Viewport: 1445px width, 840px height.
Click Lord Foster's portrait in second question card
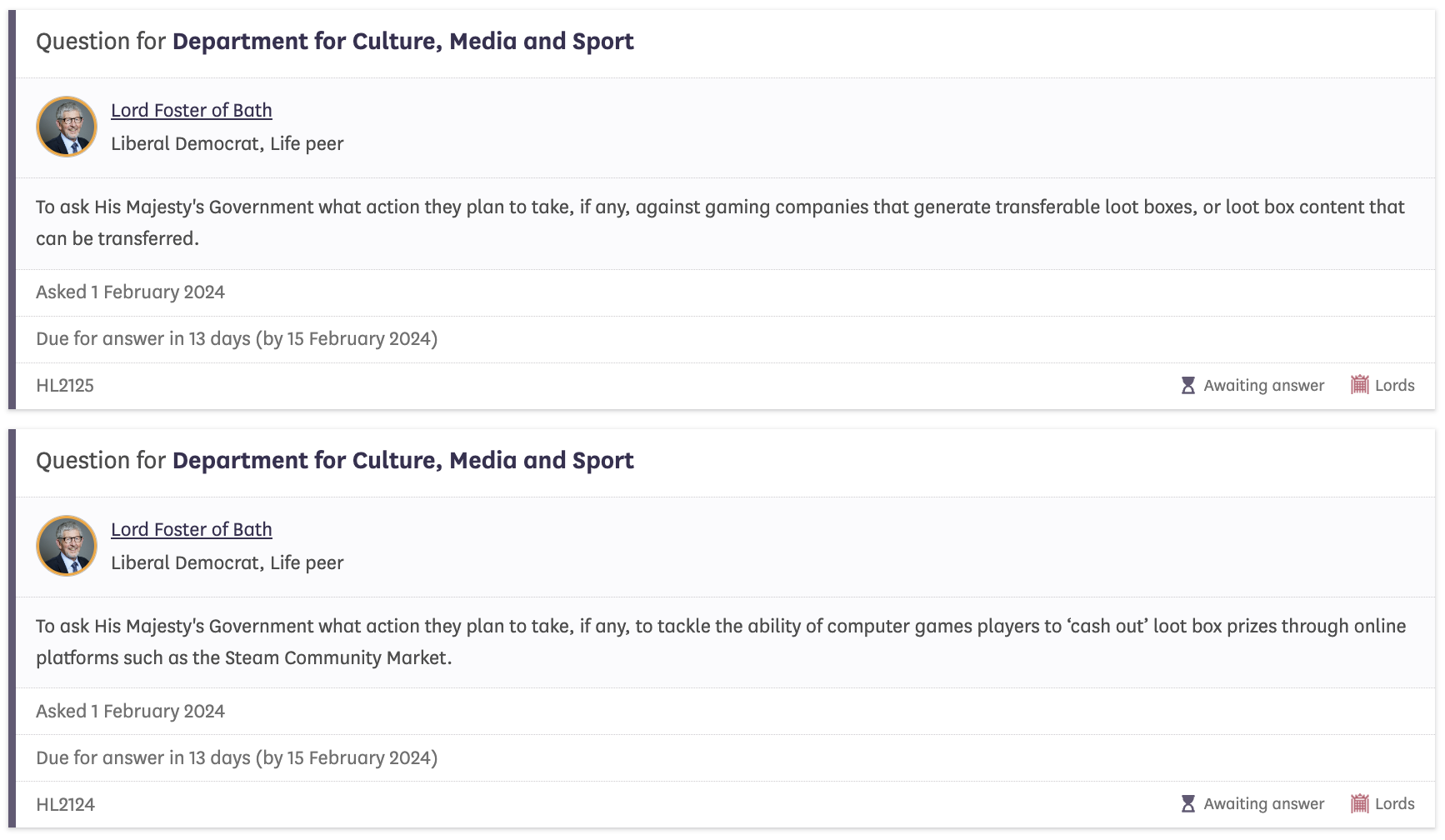click(67, 546)
